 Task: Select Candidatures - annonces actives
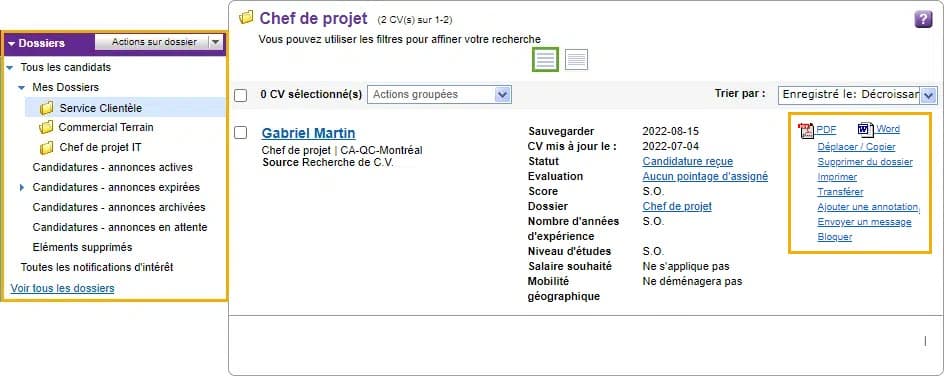[x=113, y=167]
